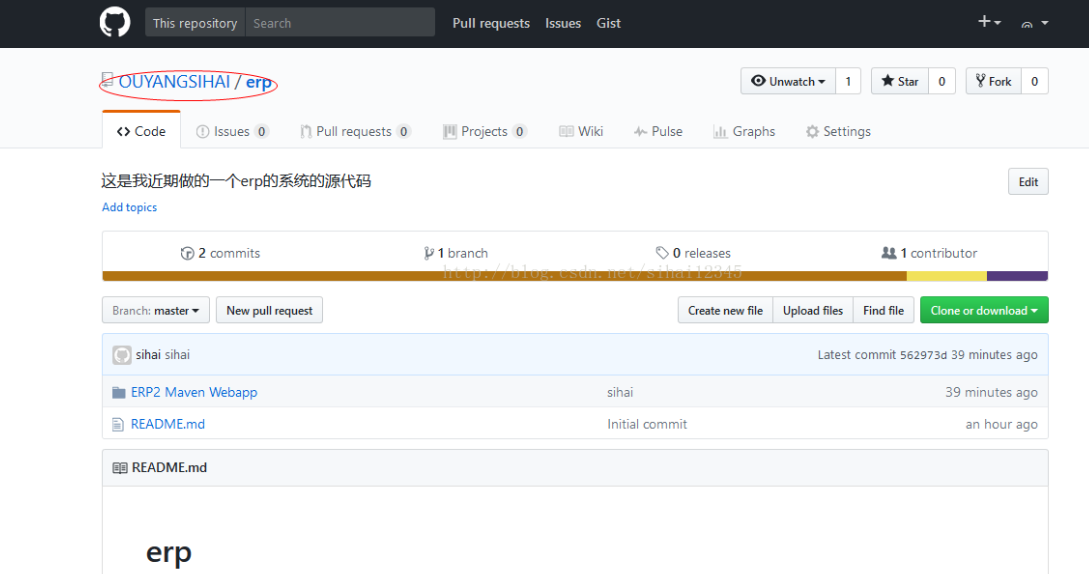Screen dimensions: 1089x574
Task: Open the 'Initial commit' message link
Action: click(x=647, y=424)
